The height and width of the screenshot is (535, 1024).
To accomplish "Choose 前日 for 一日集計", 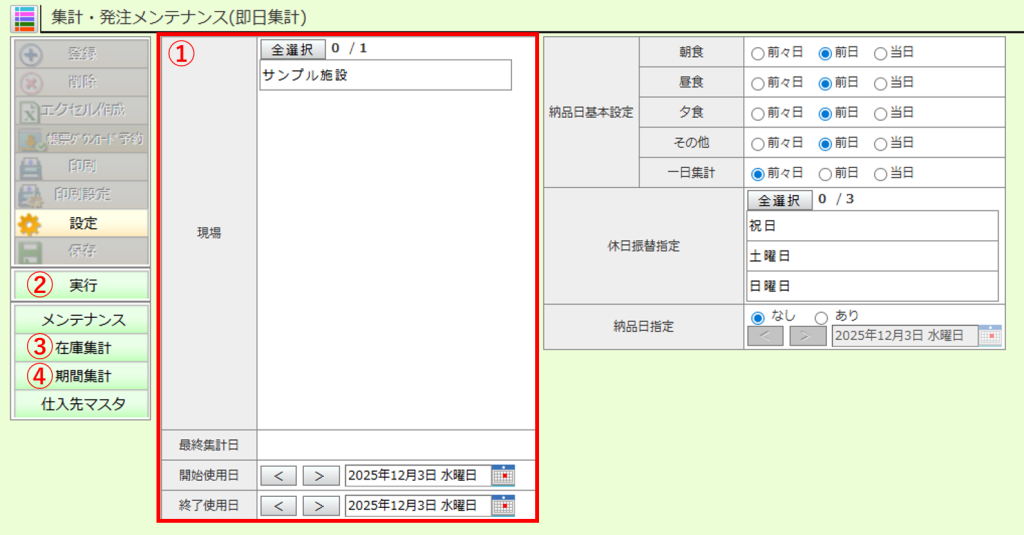I will tap(825, 173).
